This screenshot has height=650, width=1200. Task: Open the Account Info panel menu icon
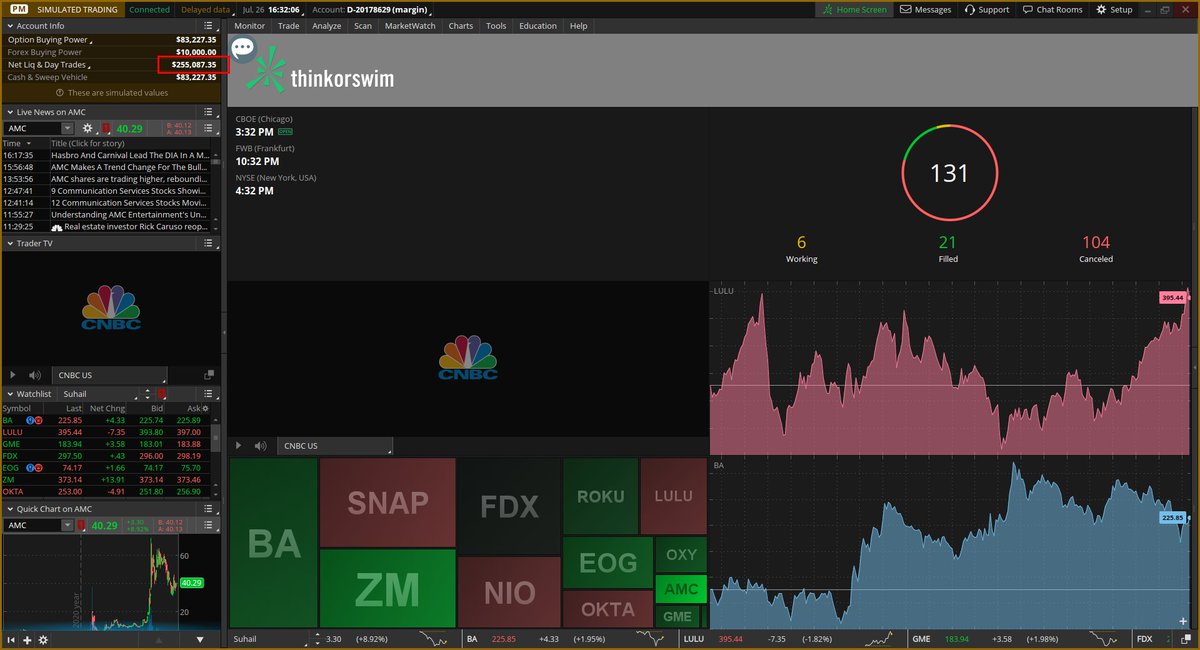[x=209, y=25]
